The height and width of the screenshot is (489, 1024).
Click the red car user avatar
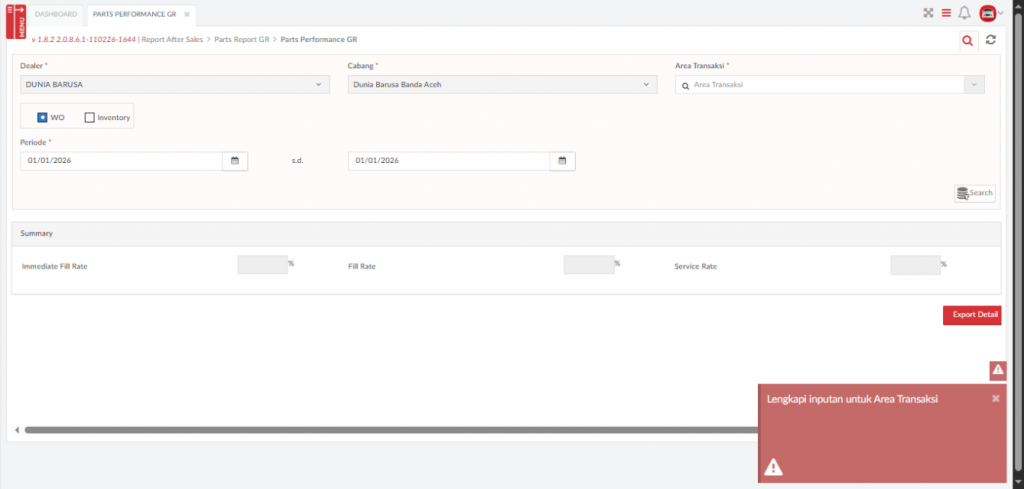click(x=988, y=13)
